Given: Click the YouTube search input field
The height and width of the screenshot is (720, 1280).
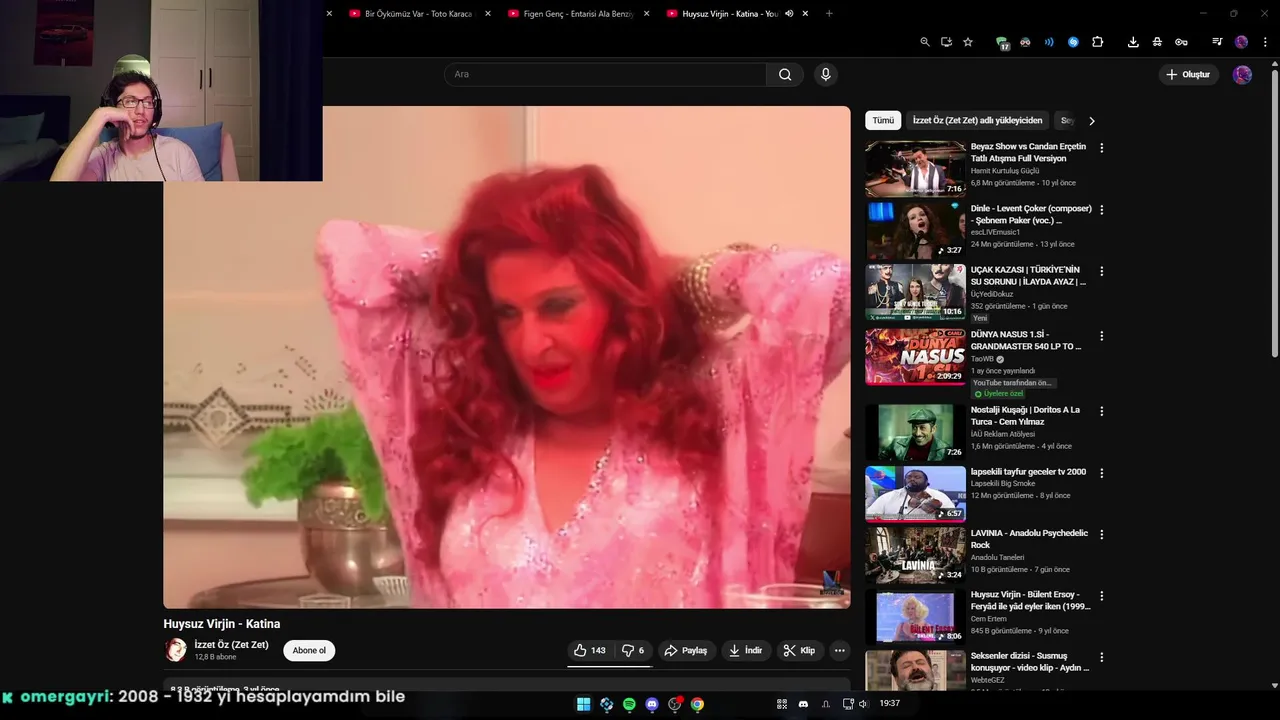Looking at the screenshot, I should coord(605,74).
